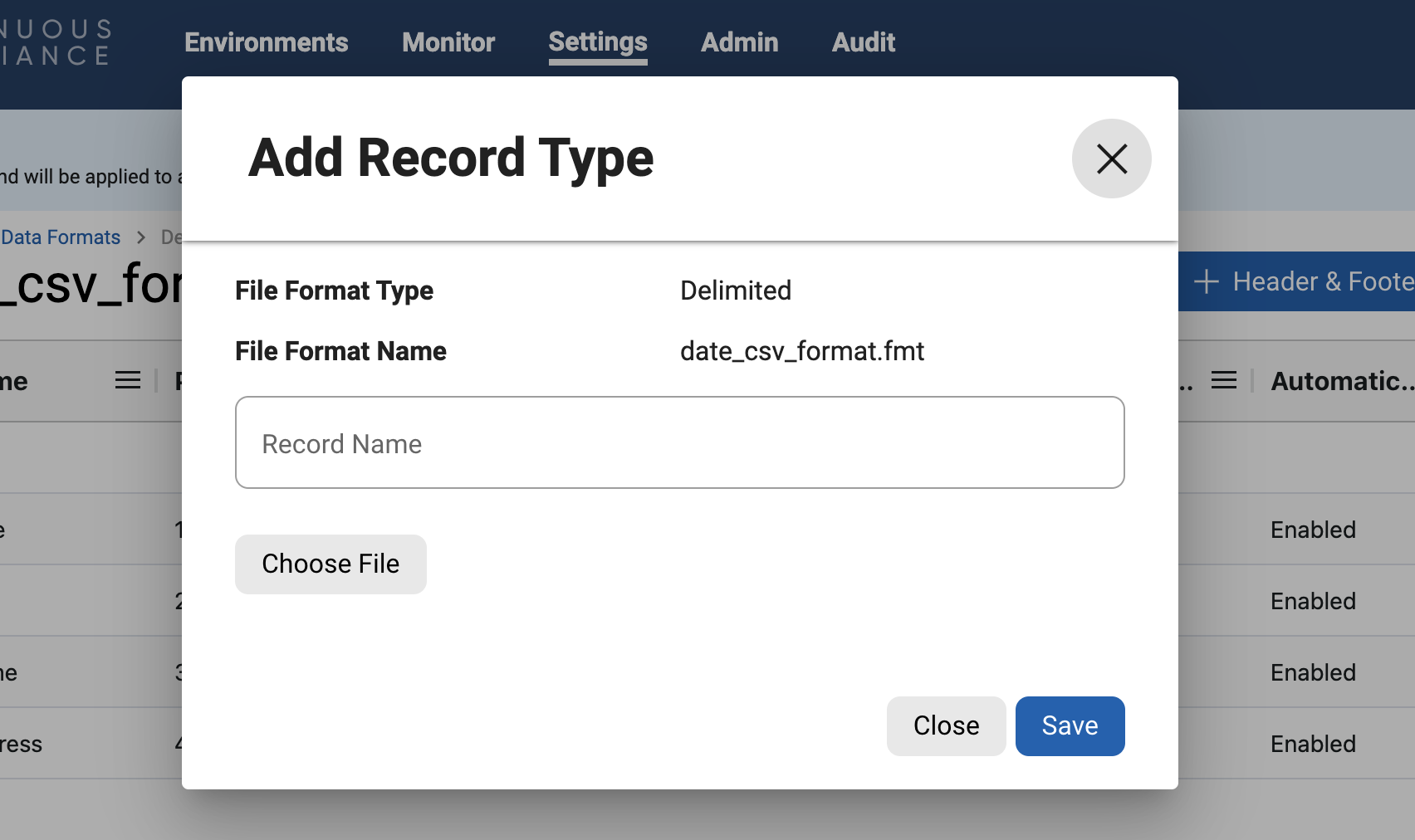Click the first Enabled status in the table
1415x840 pixels.
coord(1313,530)
